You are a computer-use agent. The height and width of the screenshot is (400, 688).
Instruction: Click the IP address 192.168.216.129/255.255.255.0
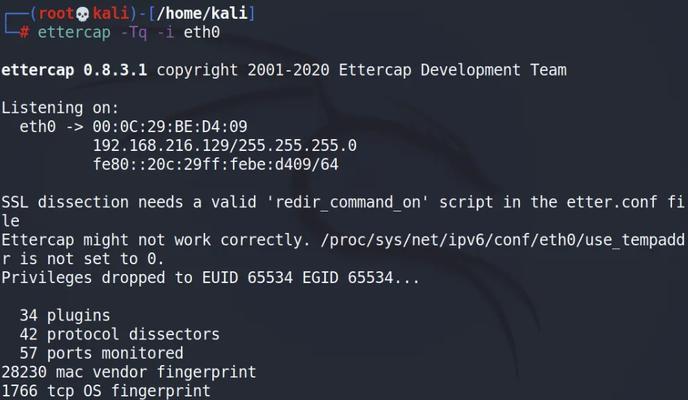coord(225,146)
